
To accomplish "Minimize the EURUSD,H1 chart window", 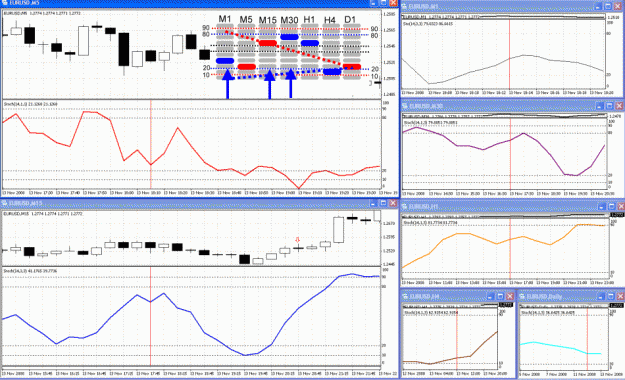I will coord(602,207).
